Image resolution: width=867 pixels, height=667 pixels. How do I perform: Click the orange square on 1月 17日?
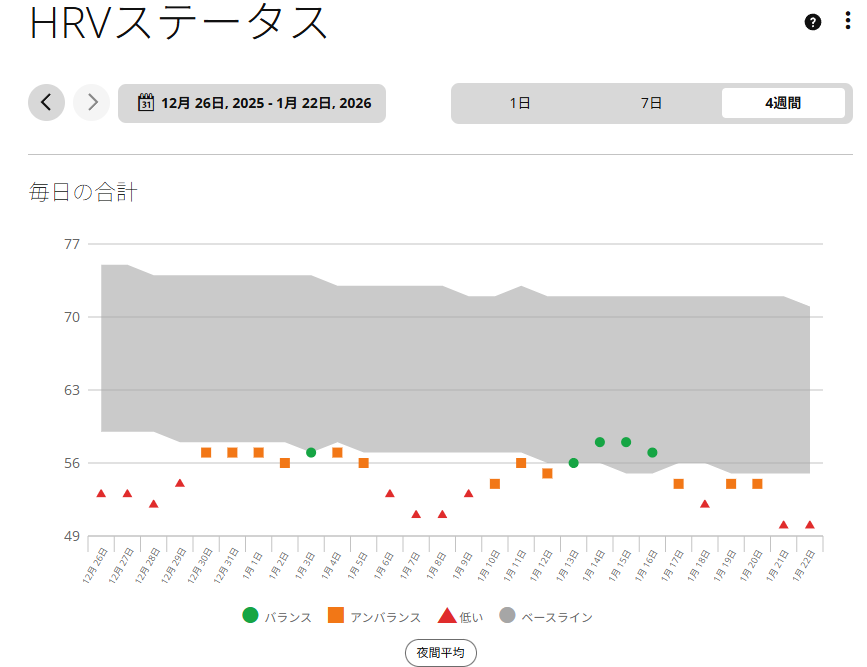coord(678,484)
